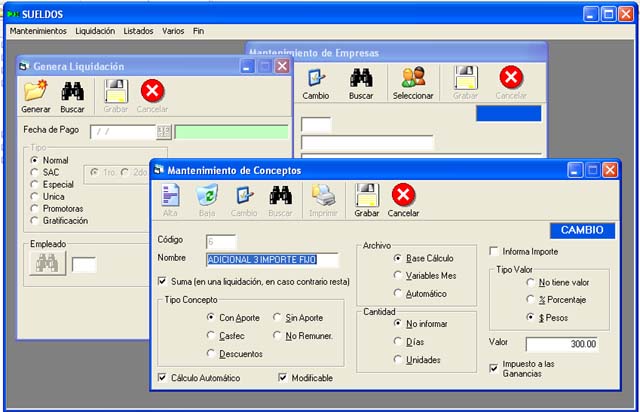The image size is (640, 412).
Task: Click the Valor input field
Action: click(x=562, y=344)
